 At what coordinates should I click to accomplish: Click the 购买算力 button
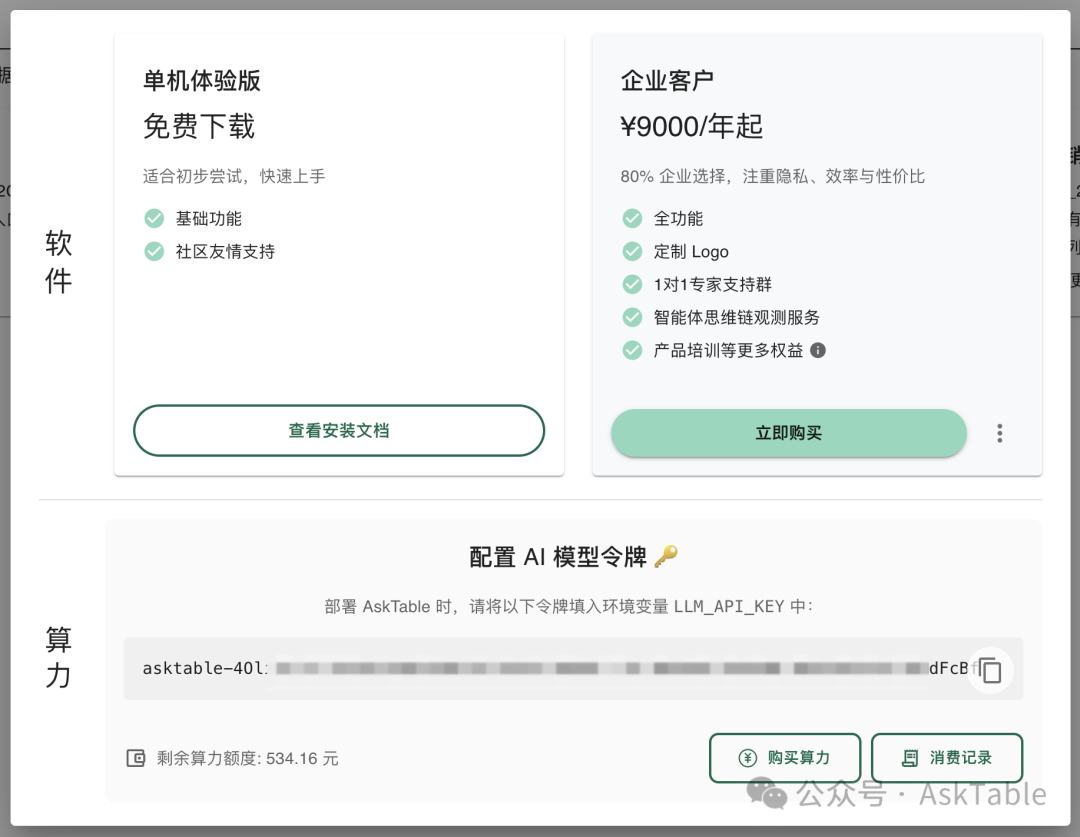pyautogui.click(x=785, y=758)
